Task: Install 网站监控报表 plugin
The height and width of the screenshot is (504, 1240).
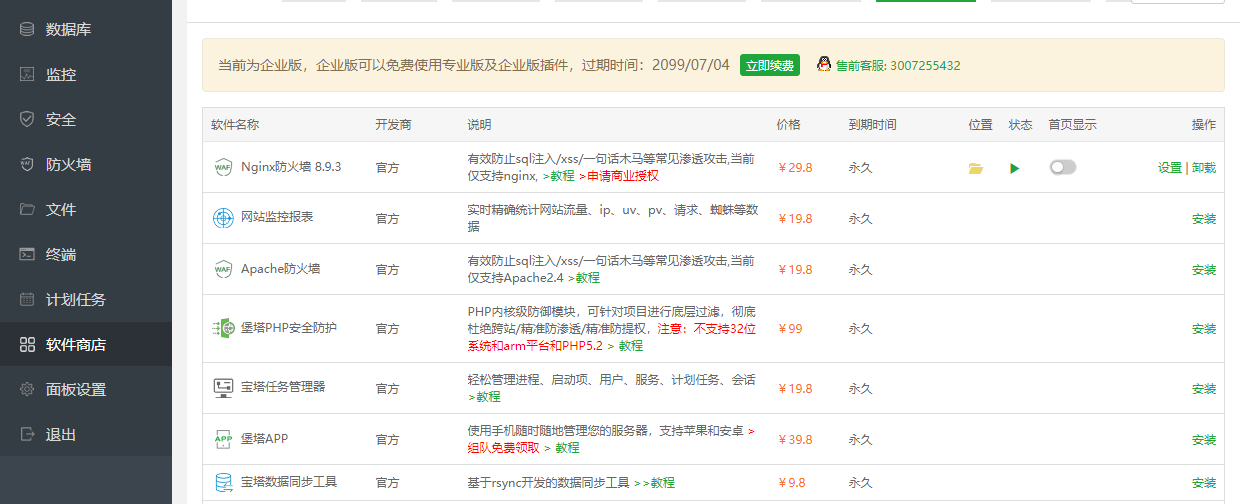Action: (x=1204, y=218)
